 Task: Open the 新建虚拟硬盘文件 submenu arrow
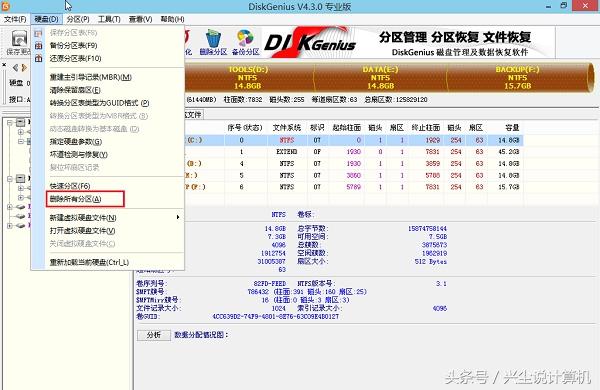(178, 217)
